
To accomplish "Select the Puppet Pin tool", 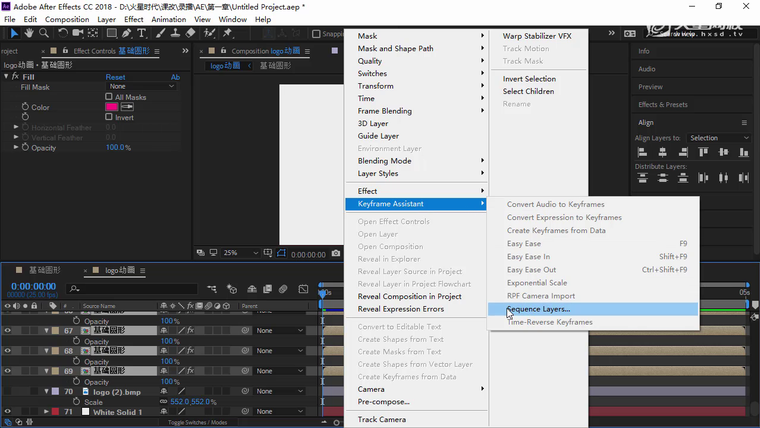I will pos(228,33).
